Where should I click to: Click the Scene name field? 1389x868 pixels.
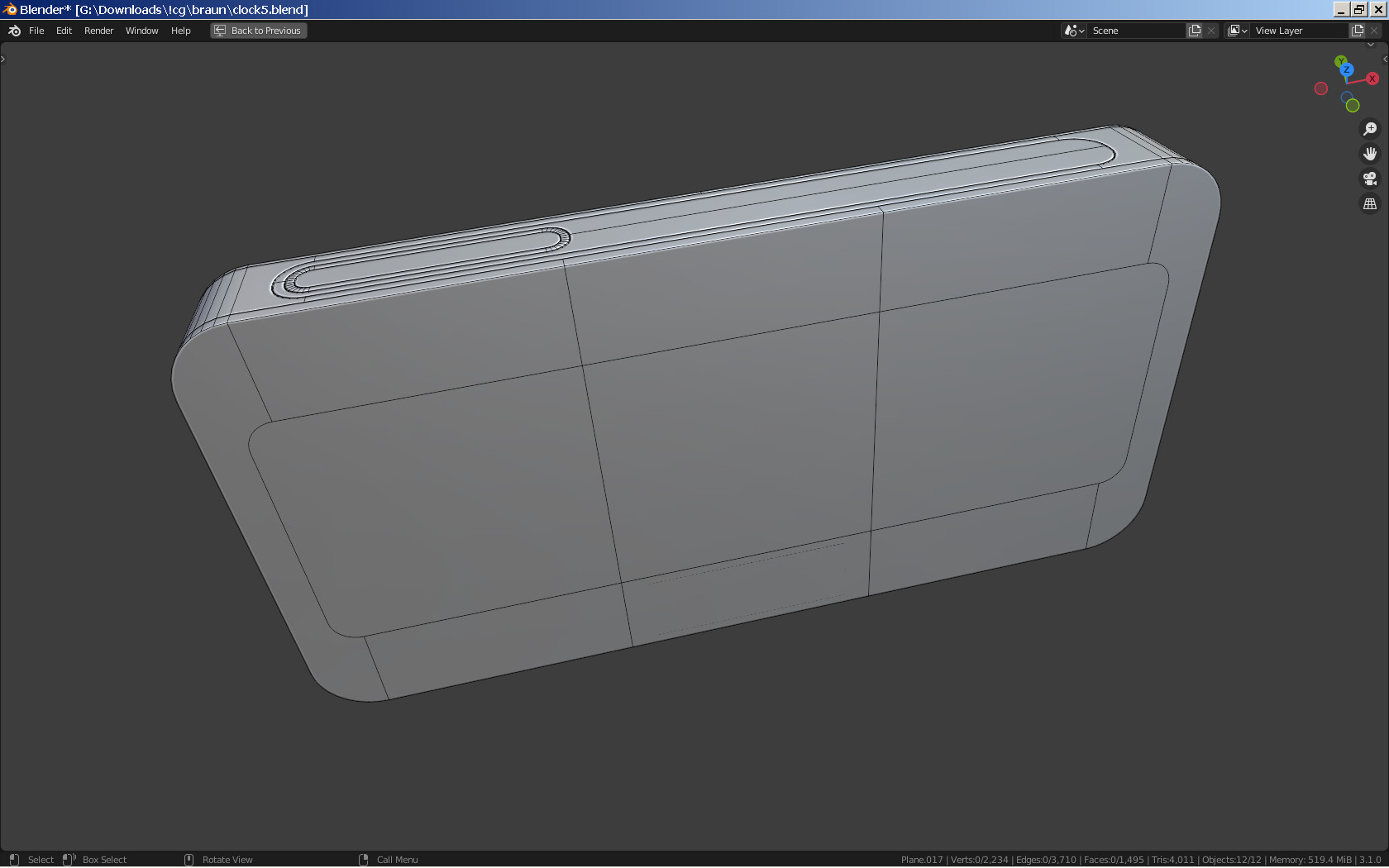coord(1136,31)
